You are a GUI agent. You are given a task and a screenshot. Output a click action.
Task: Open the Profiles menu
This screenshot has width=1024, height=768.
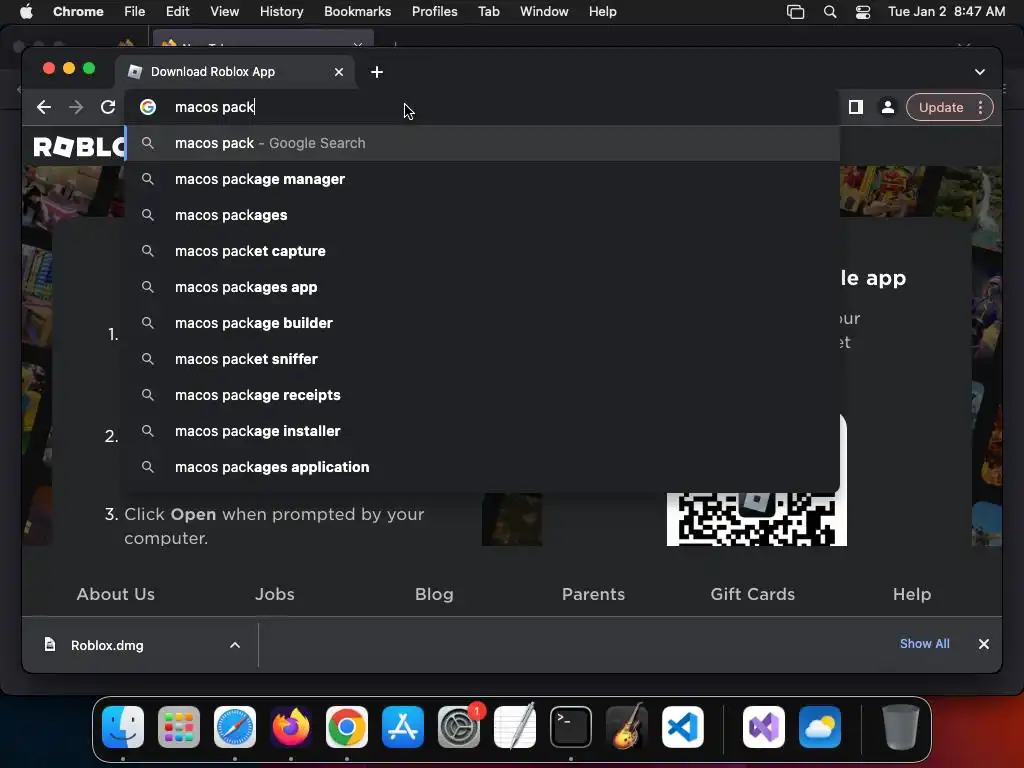point(434,12)
